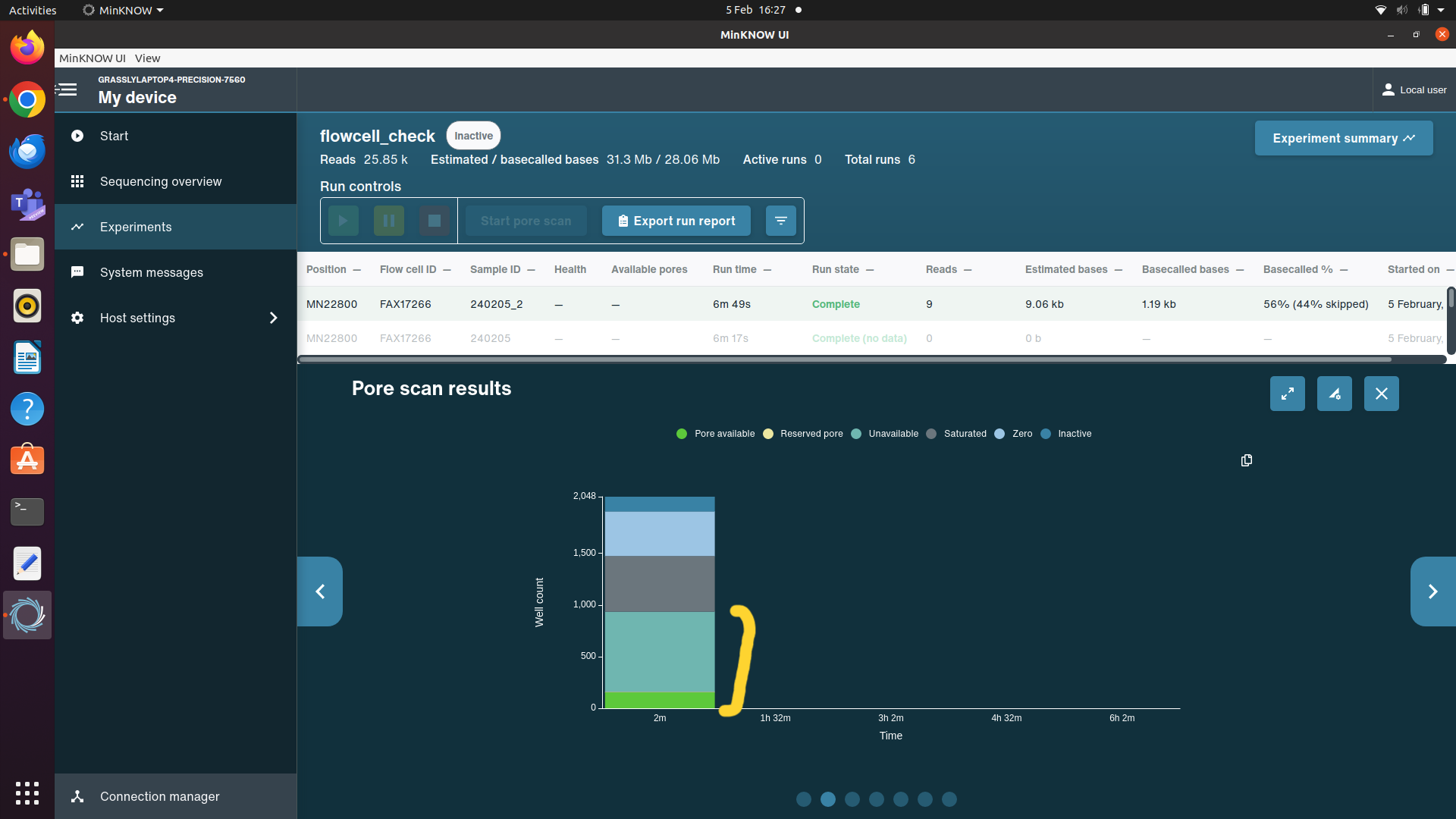Click Experiment summary button

tap(1344, 138)
